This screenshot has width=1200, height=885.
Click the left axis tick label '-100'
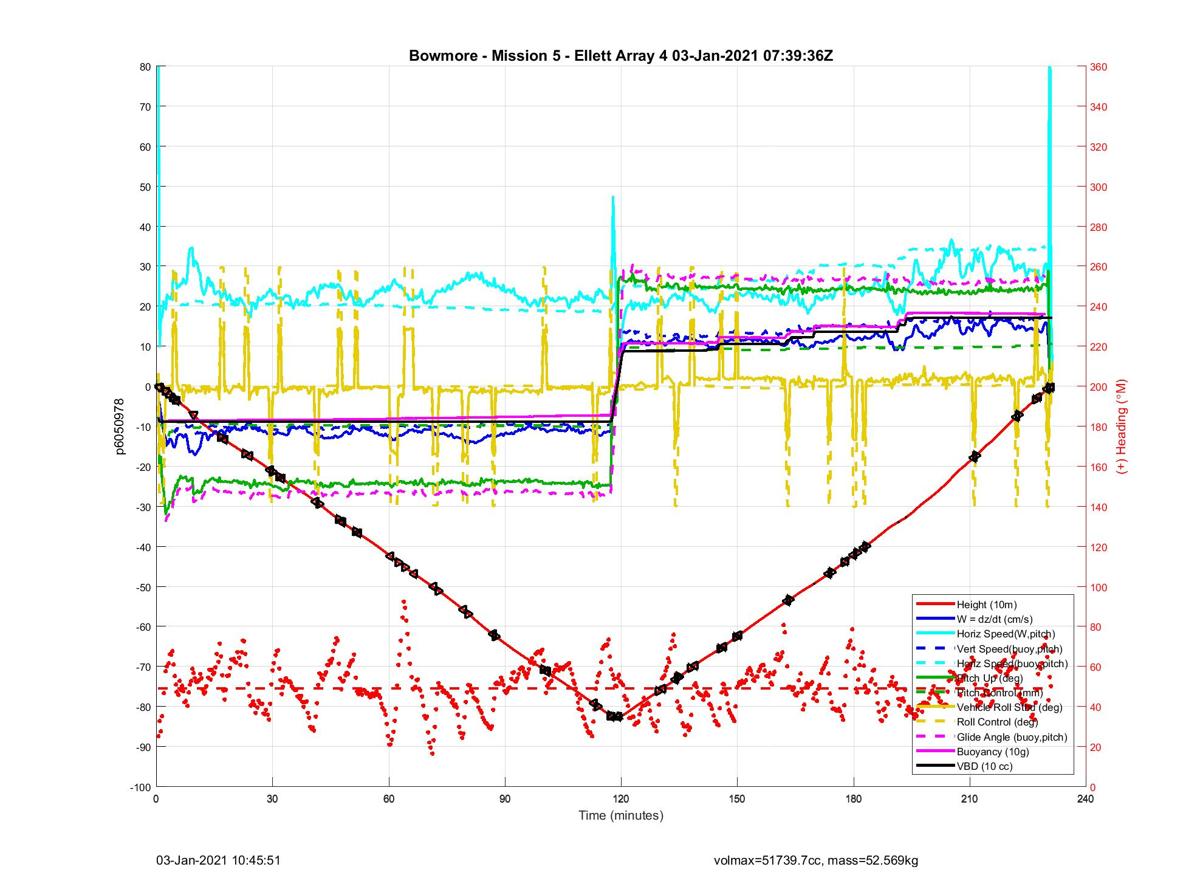139,787
